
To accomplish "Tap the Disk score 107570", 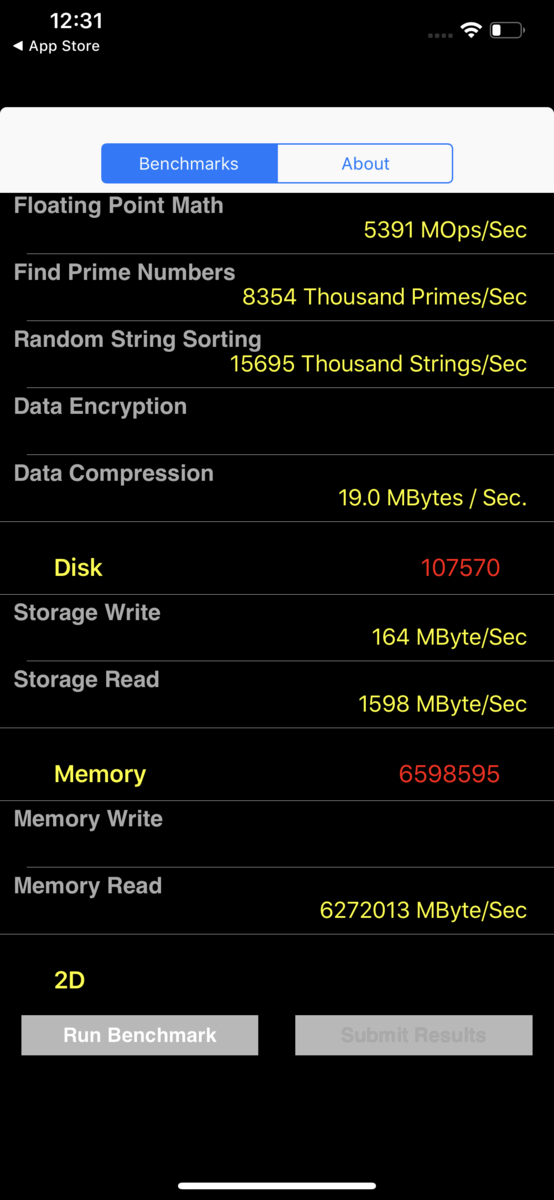I will coord(460,568).
